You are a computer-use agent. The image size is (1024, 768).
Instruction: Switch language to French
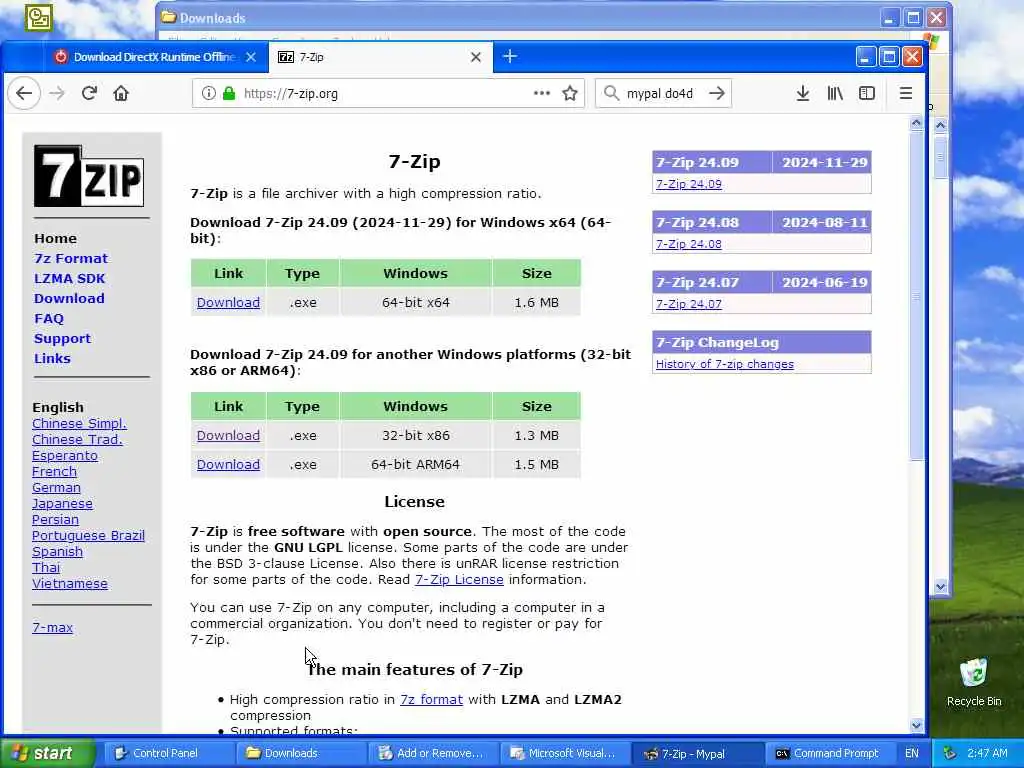click(54, 472)
